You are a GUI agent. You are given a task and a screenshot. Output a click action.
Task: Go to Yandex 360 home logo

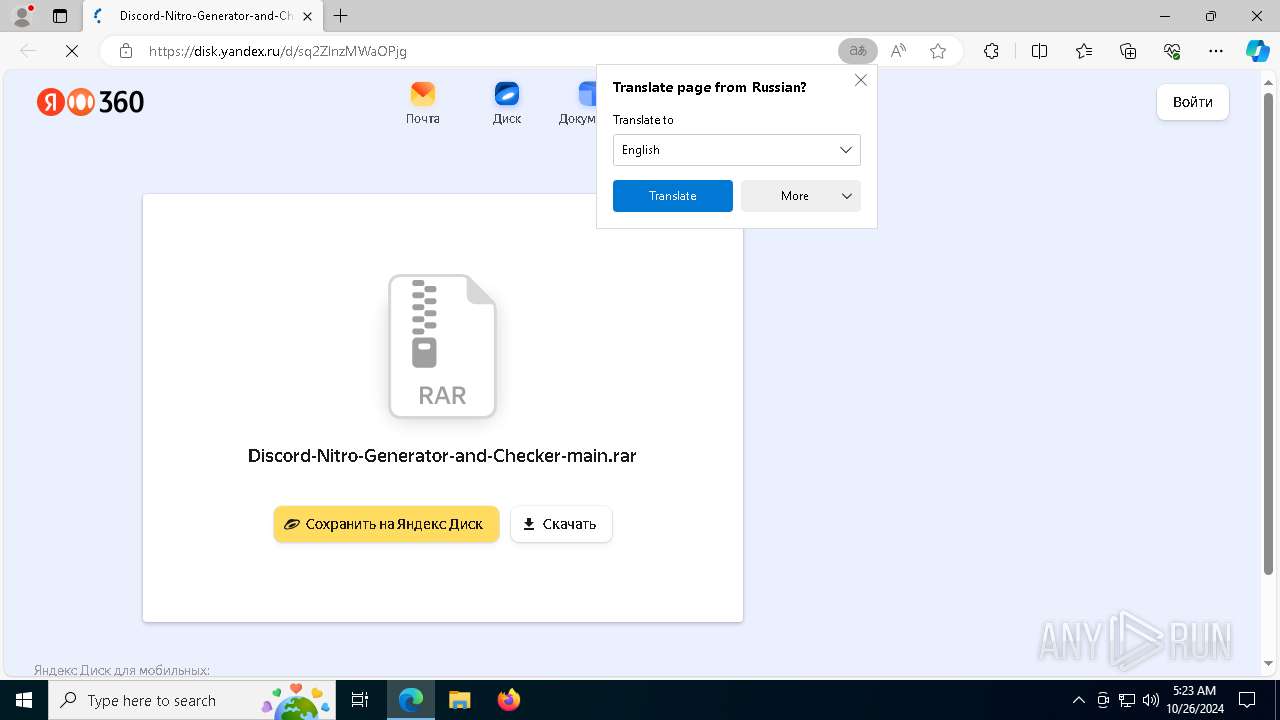click(90, 102)
